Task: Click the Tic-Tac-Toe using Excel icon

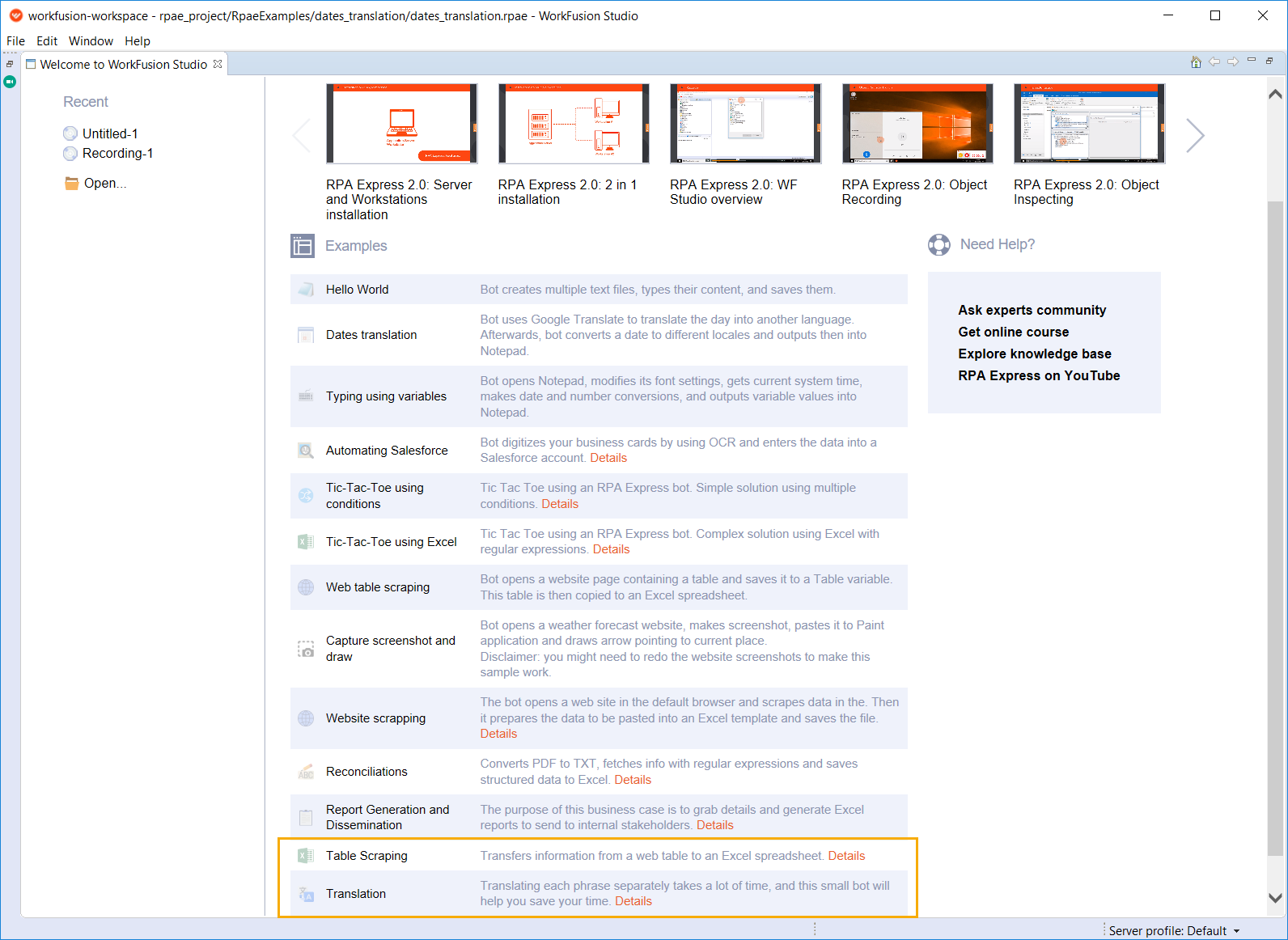Action: pyautogui.click(x=306, y=542)
